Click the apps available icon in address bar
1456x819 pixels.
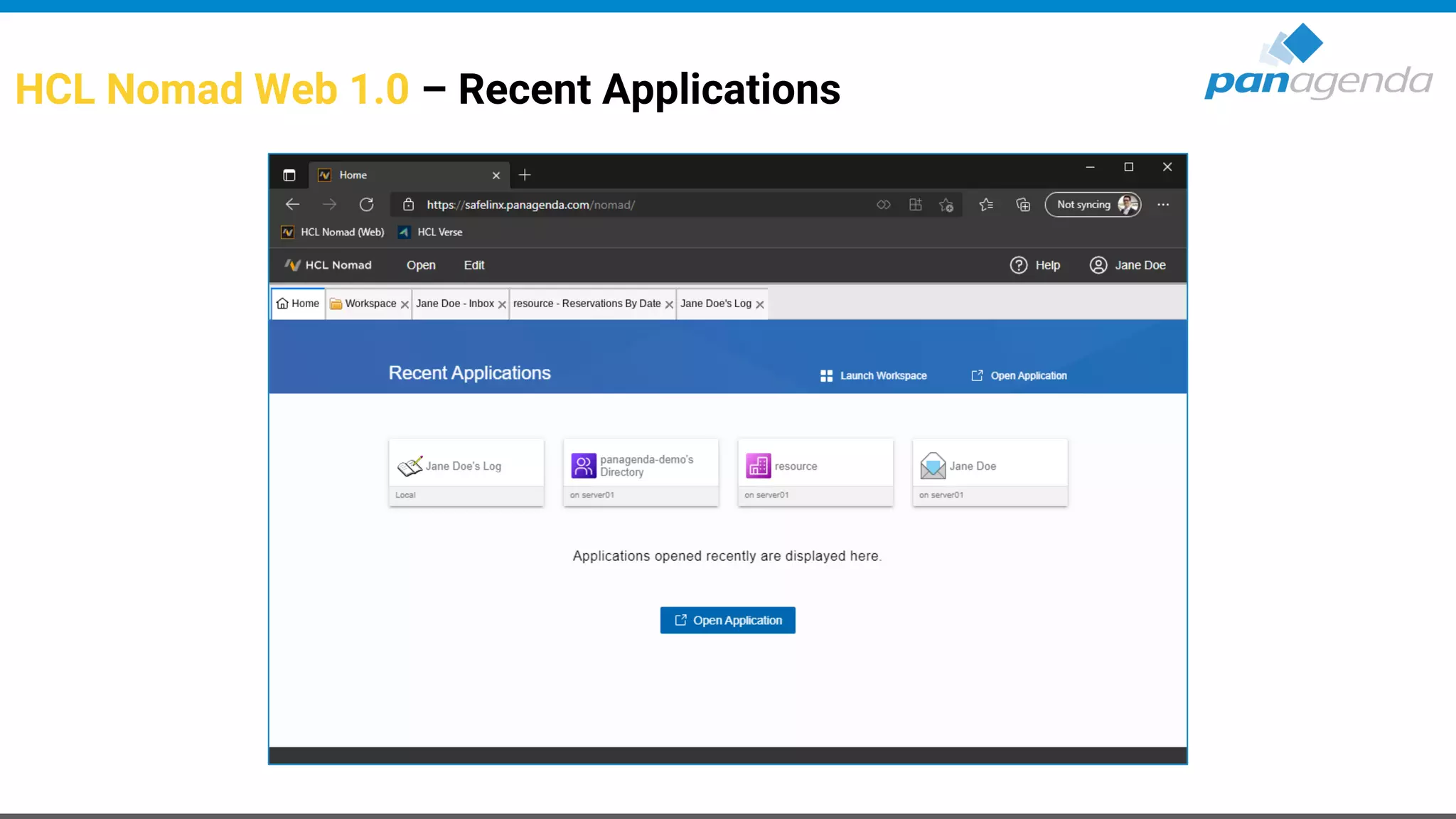[916, 205]
